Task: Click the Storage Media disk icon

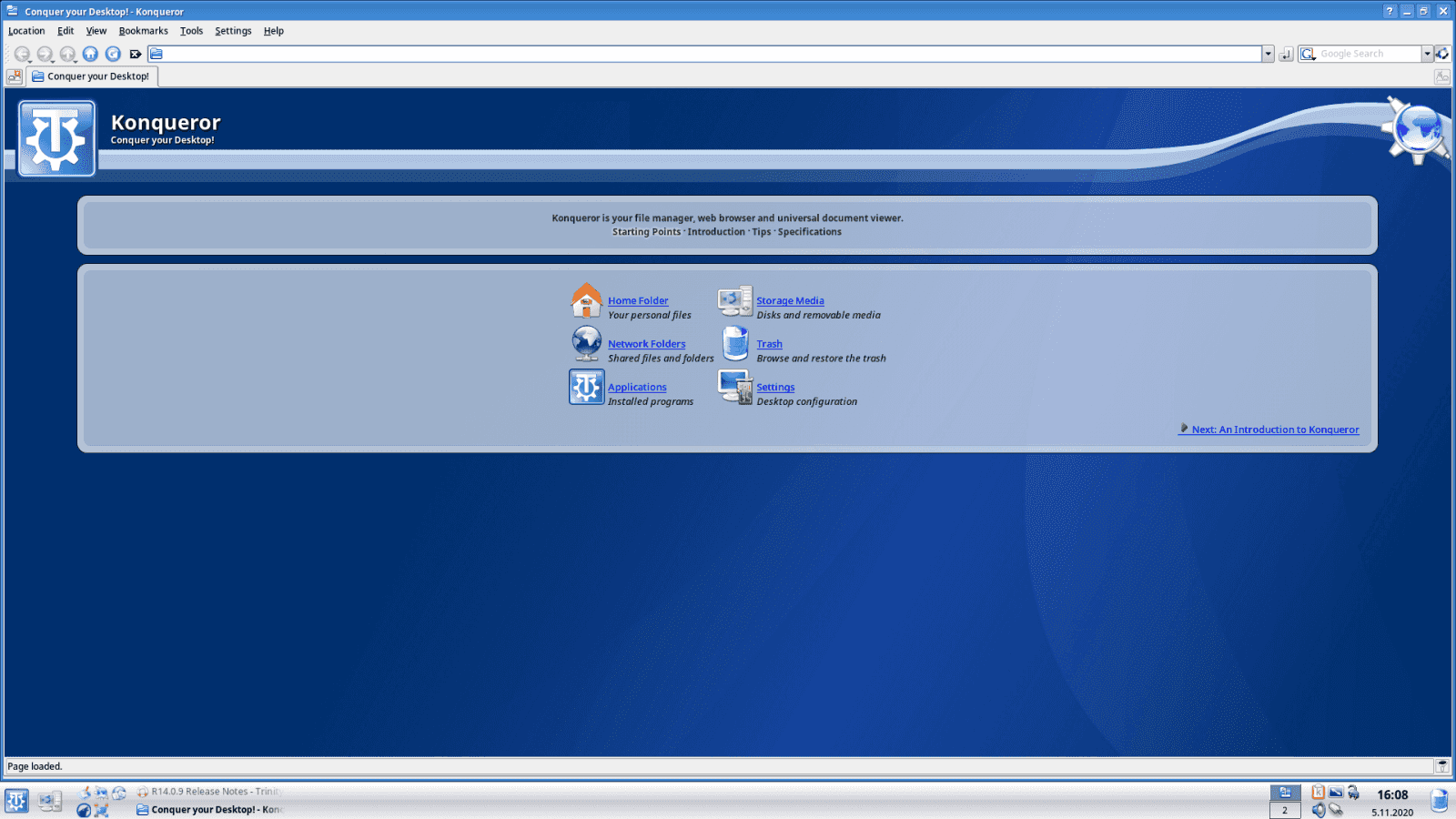Action: (734, 300)
